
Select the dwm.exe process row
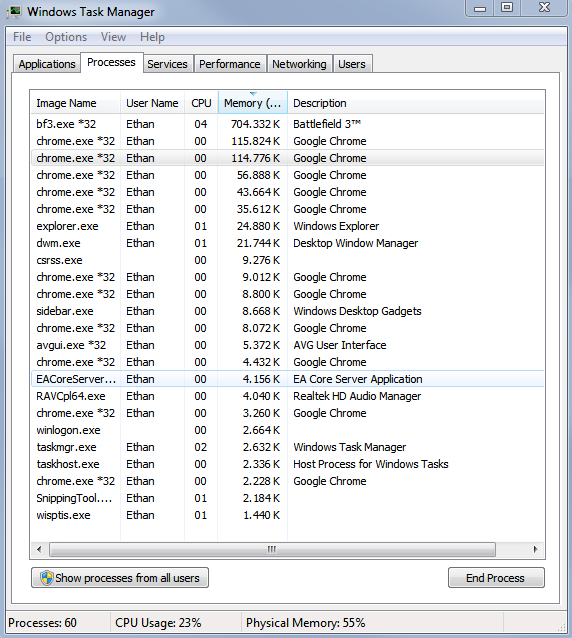pos(287,243)
